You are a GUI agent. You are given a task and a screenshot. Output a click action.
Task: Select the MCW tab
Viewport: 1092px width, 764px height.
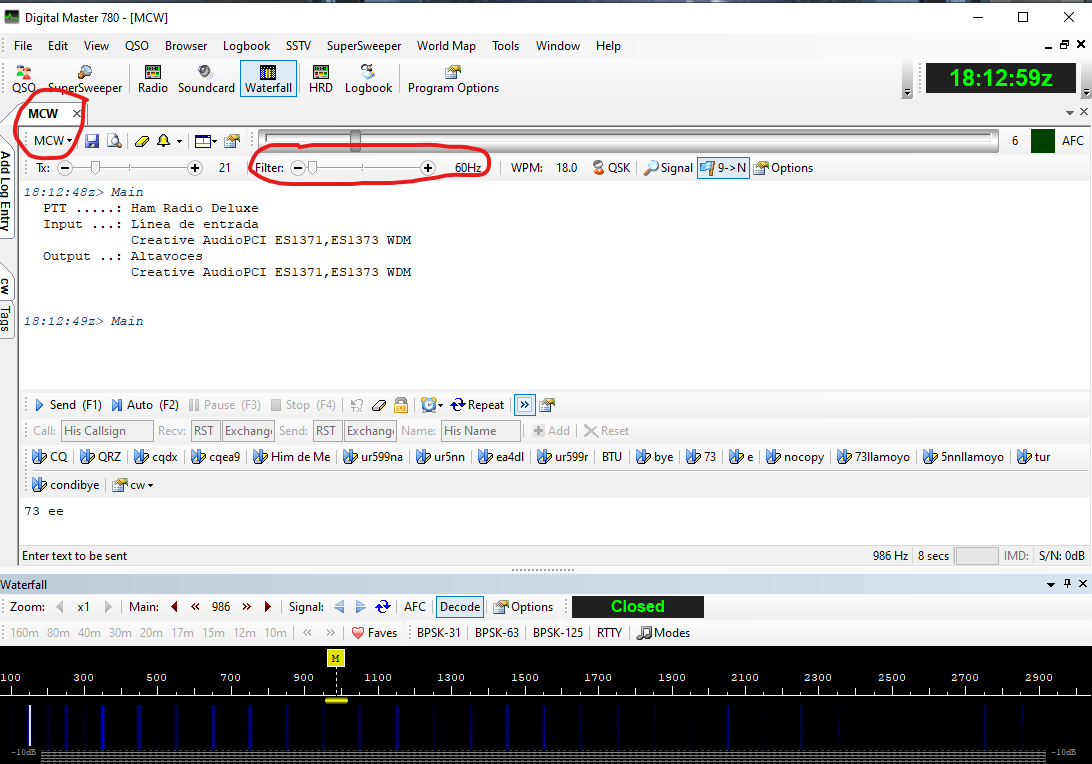coord(43,114)
